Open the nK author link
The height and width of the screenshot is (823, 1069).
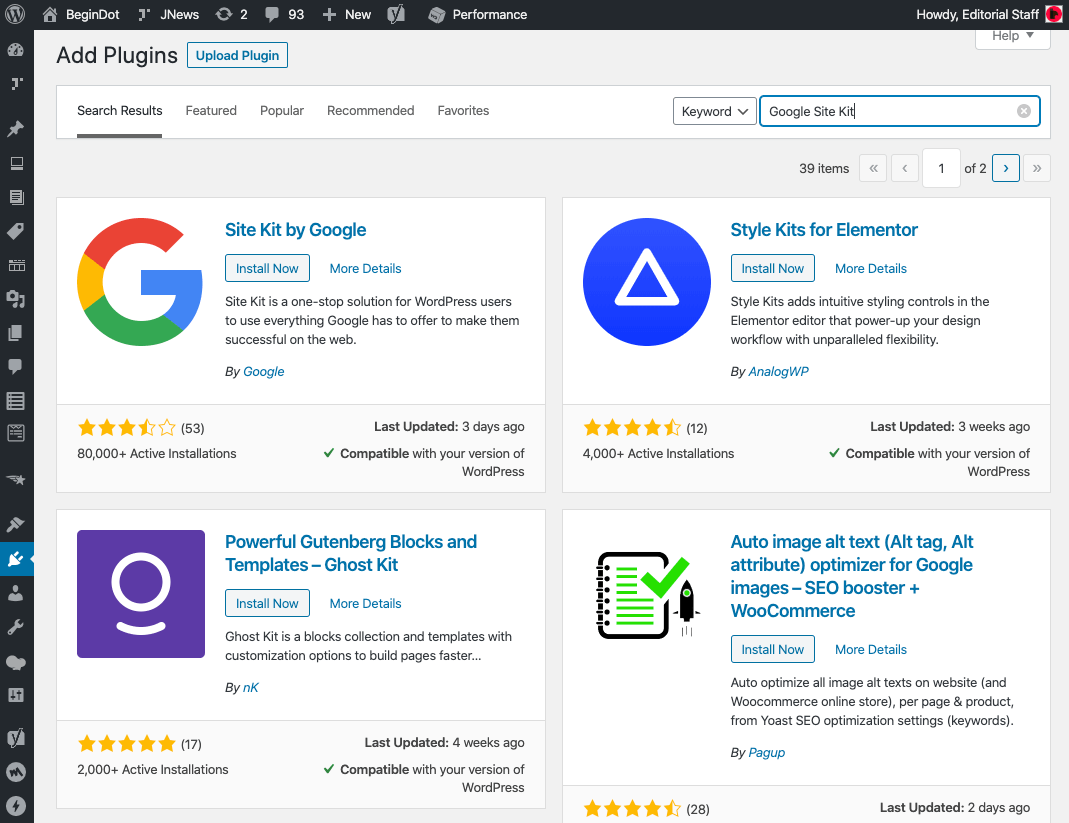[x=251, y=687]
